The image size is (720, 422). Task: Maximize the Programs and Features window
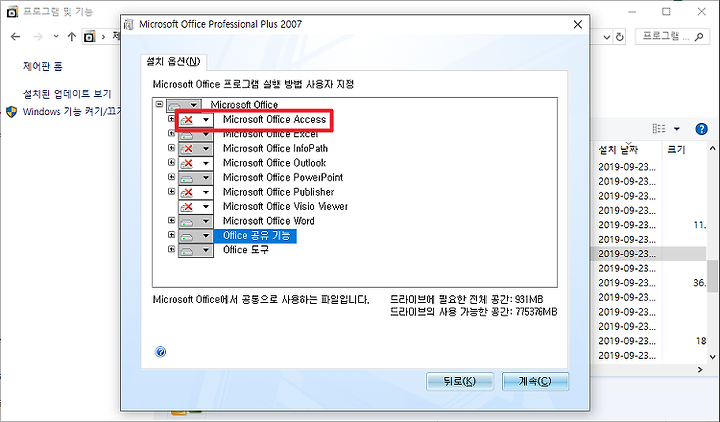[666, 11]
